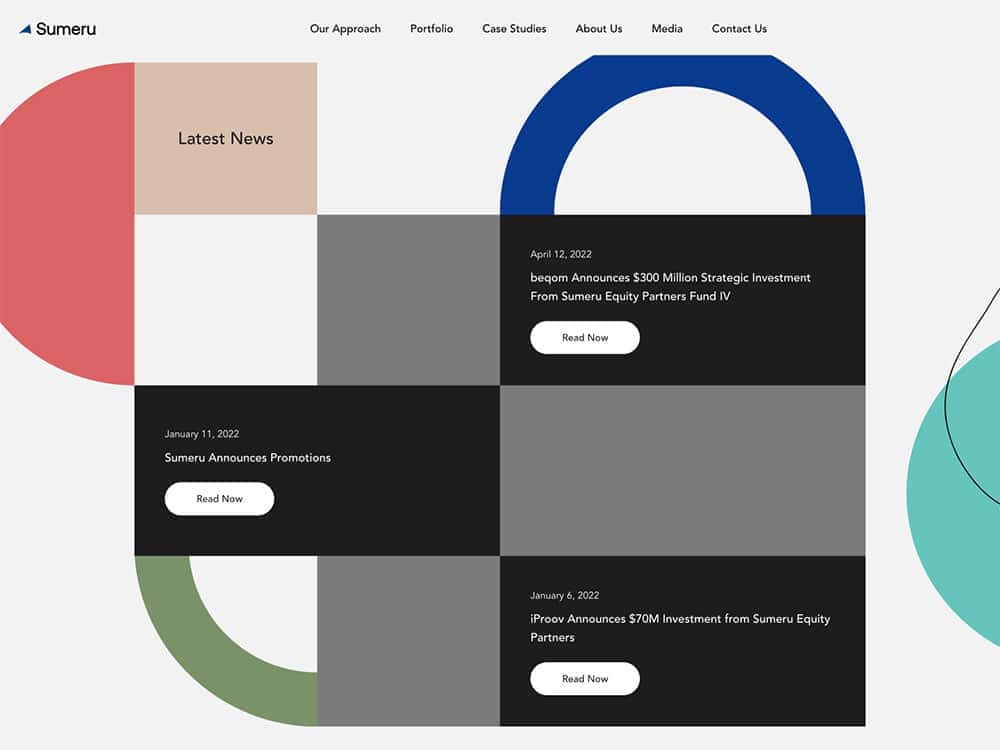Screen dimensions: 1000x750
Task: Click the Latest News heading tile
Action: coord(226,138)
